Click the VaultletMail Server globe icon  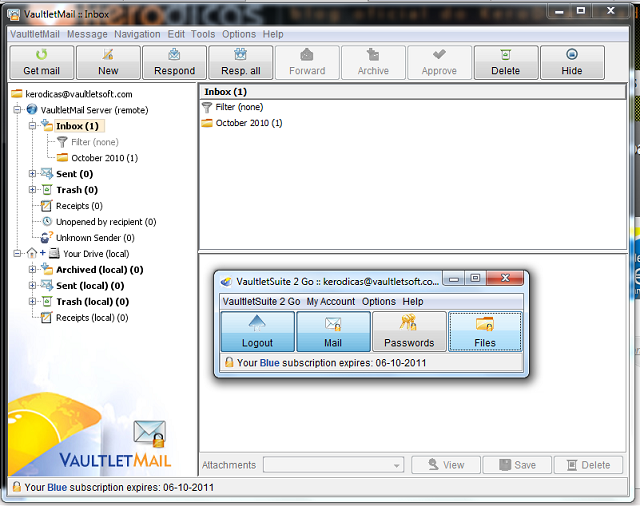point(32,109)
